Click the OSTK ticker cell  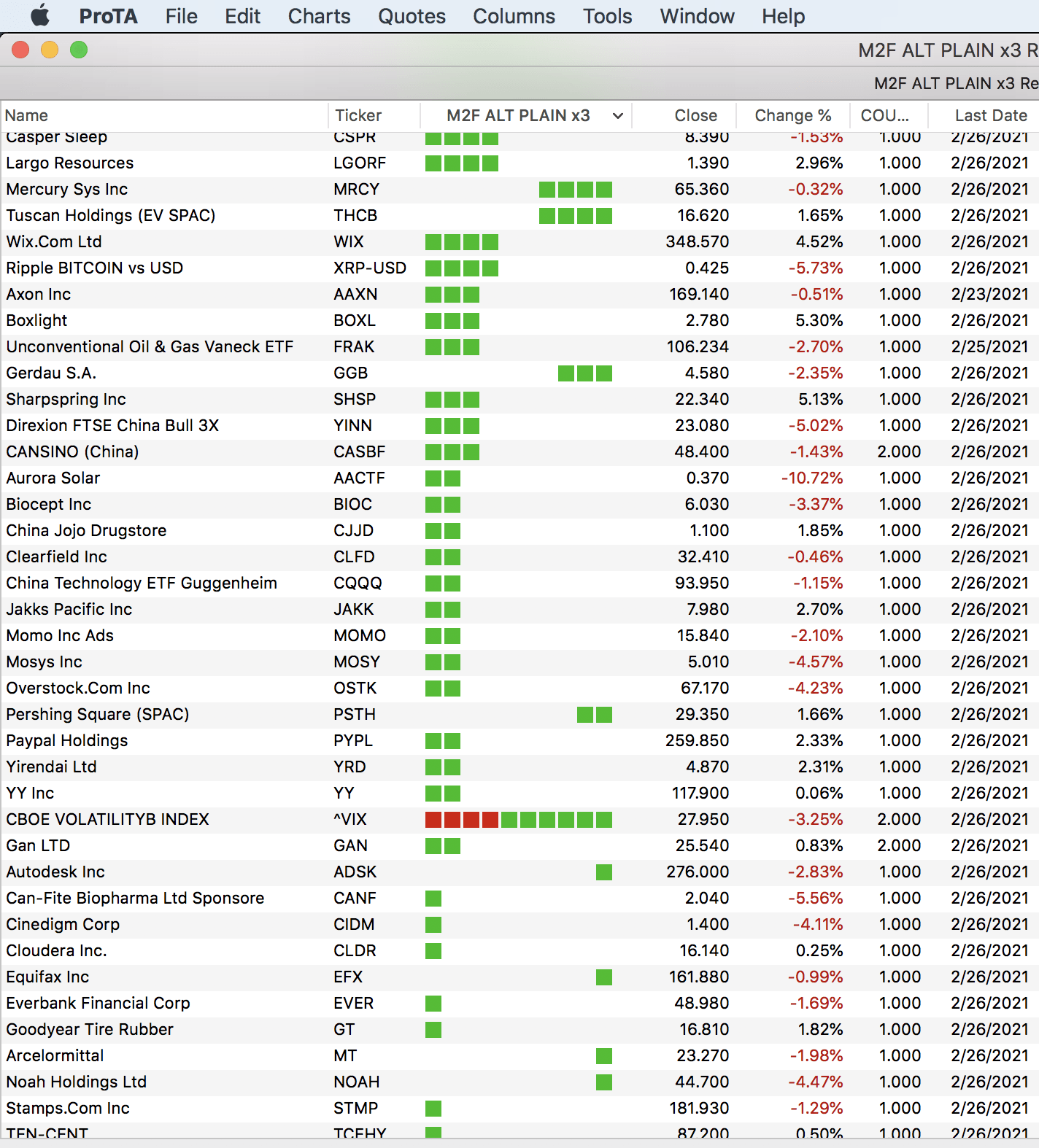click(355, 688)
